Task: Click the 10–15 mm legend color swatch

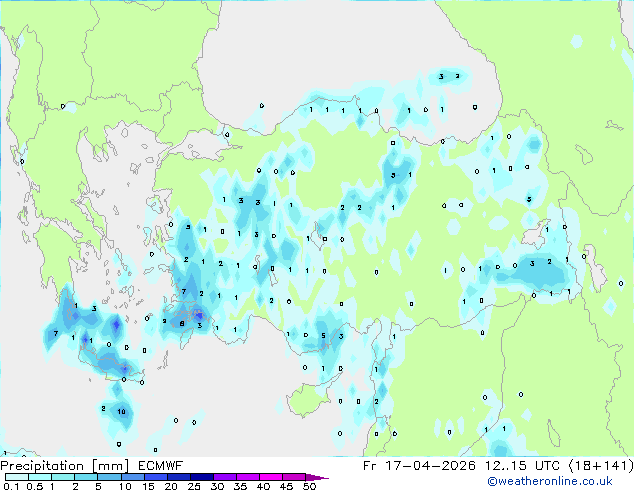Action: [132, 477]
